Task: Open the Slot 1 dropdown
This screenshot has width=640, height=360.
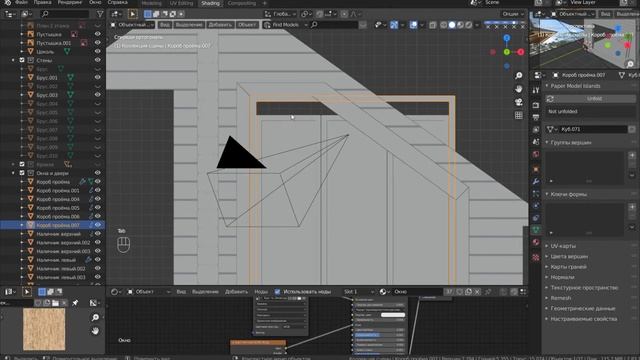Action: click(358, 292)
